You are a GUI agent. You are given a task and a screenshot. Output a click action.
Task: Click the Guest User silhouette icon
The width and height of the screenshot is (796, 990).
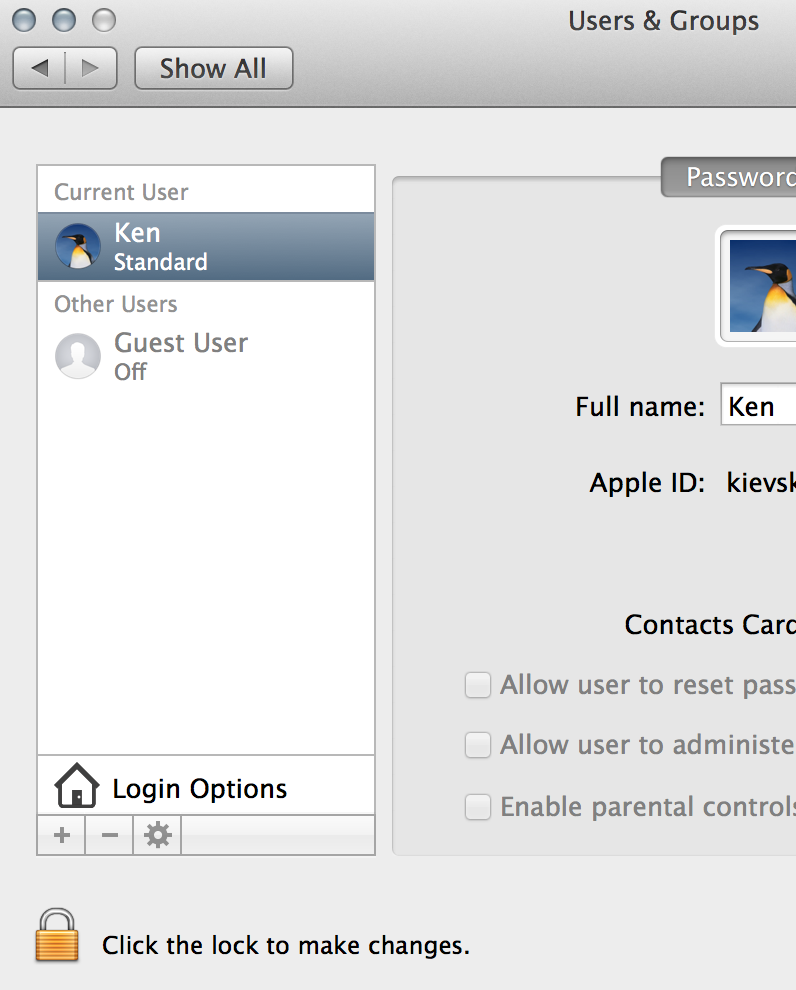[x=78, y=357]
